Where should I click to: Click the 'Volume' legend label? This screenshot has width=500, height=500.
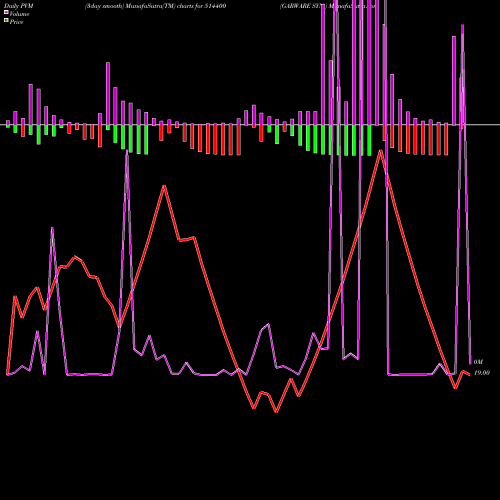click(19, 14)
